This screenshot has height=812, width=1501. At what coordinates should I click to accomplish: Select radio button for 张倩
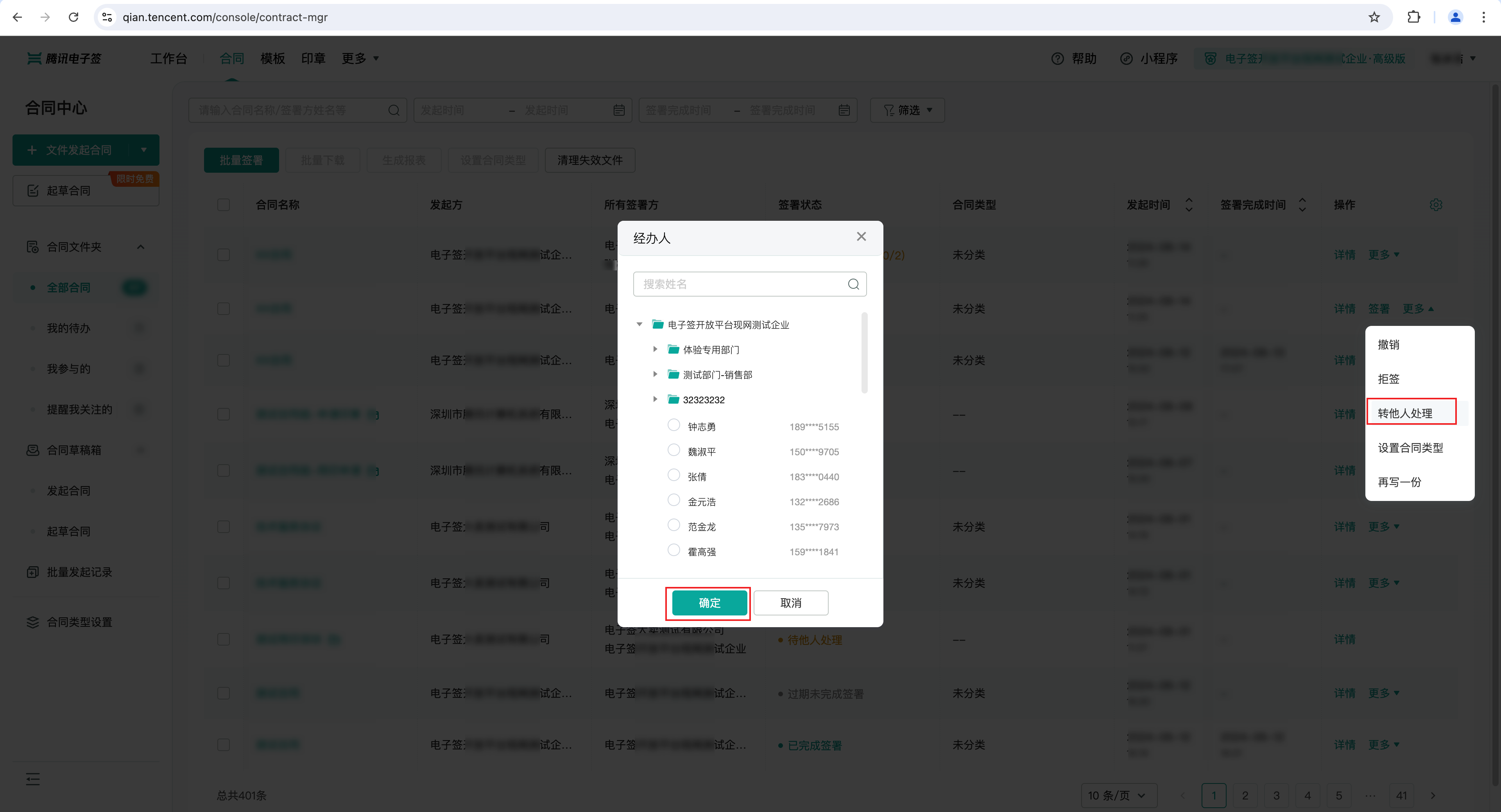[x=673, y=475]
